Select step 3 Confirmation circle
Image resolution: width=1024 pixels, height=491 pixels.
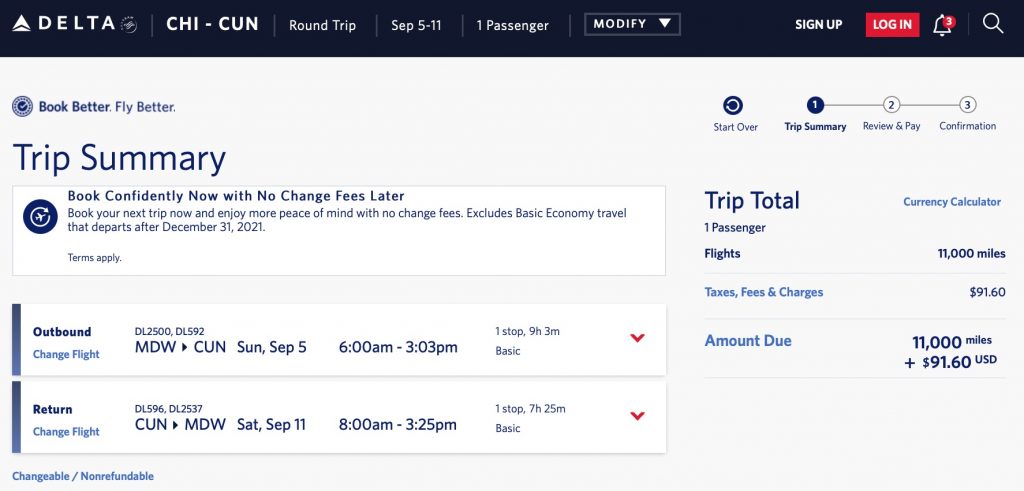[x=967, y=105]
